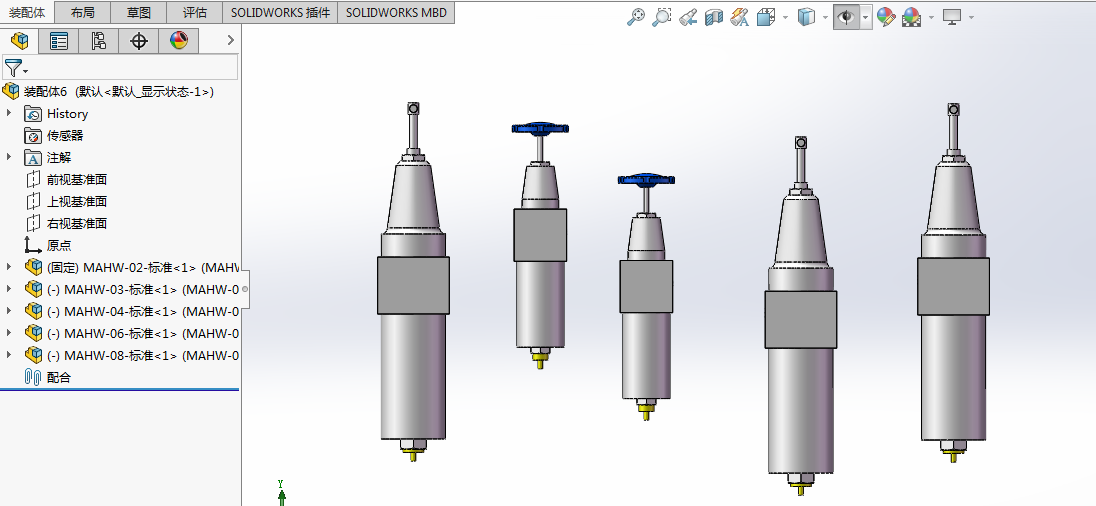Viewport: 1096px width, 506px height.
Task: Select the Zoom to Area tool
Action: coord(661,17)
